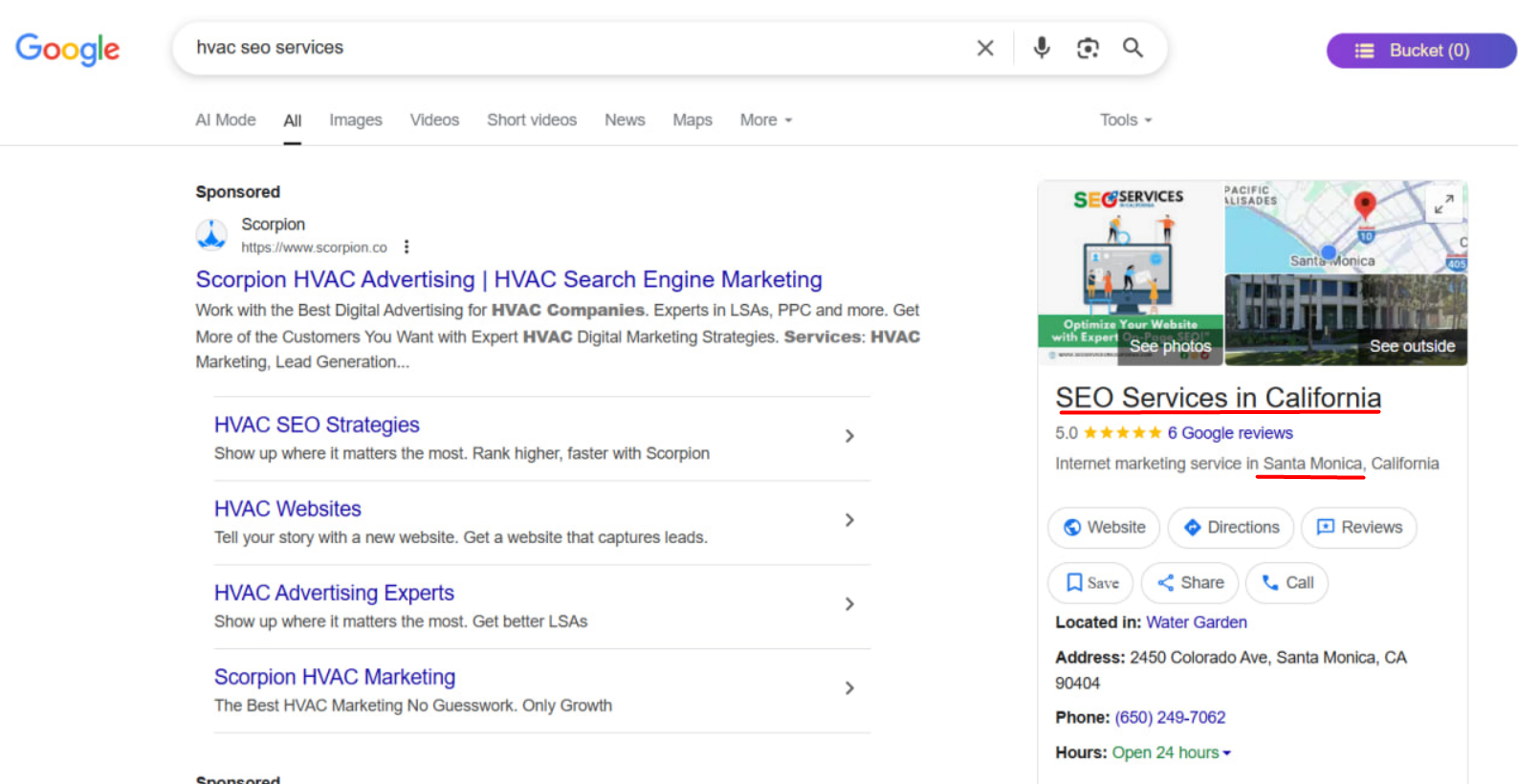
Task: Click phone number (650) 249-7062
Action: (x=1170, y=717)
